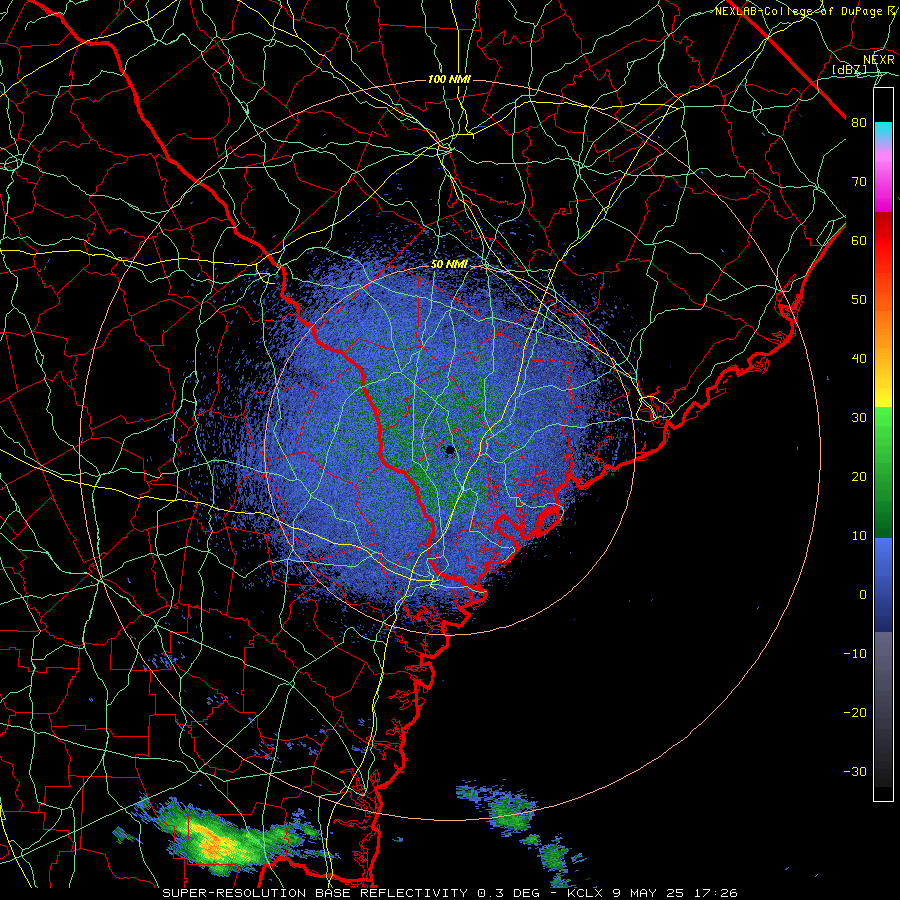The image size is (900, 900).
Task: Click the "100 NMI" range ring label
Action: [x=449, y=79]
